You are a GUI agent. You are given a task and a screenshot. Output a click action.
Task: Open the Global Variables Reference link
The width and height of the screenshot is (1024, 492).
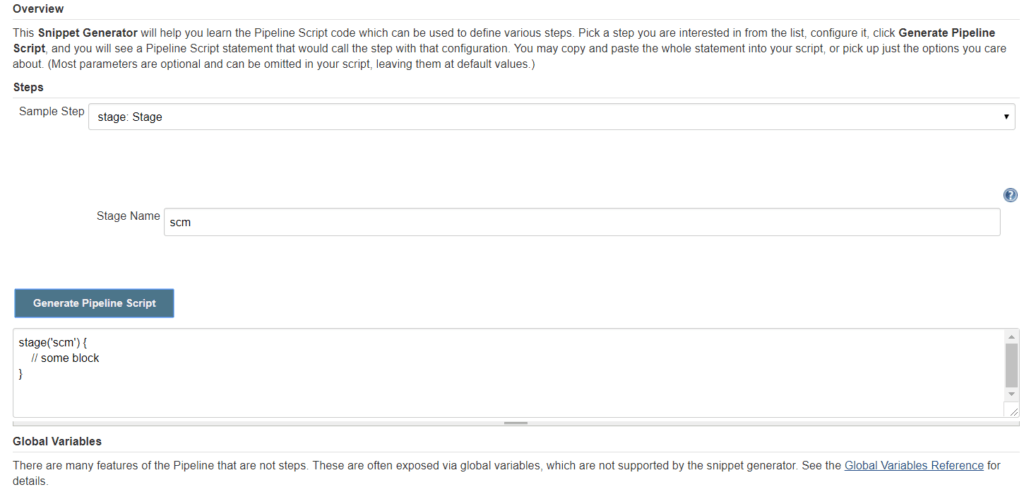click(914, 465)
